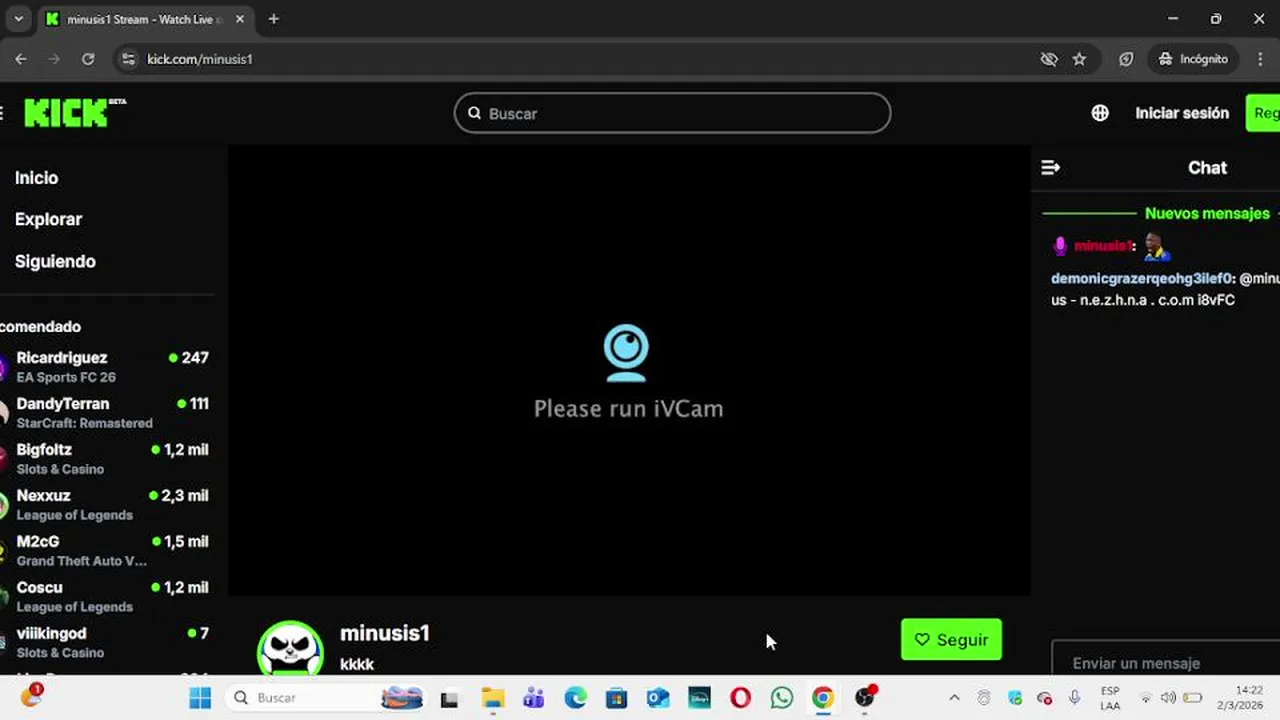Click the minusis1 username in chat
This screenshot has width=1280, height=720.
[x=1104, y=246]
